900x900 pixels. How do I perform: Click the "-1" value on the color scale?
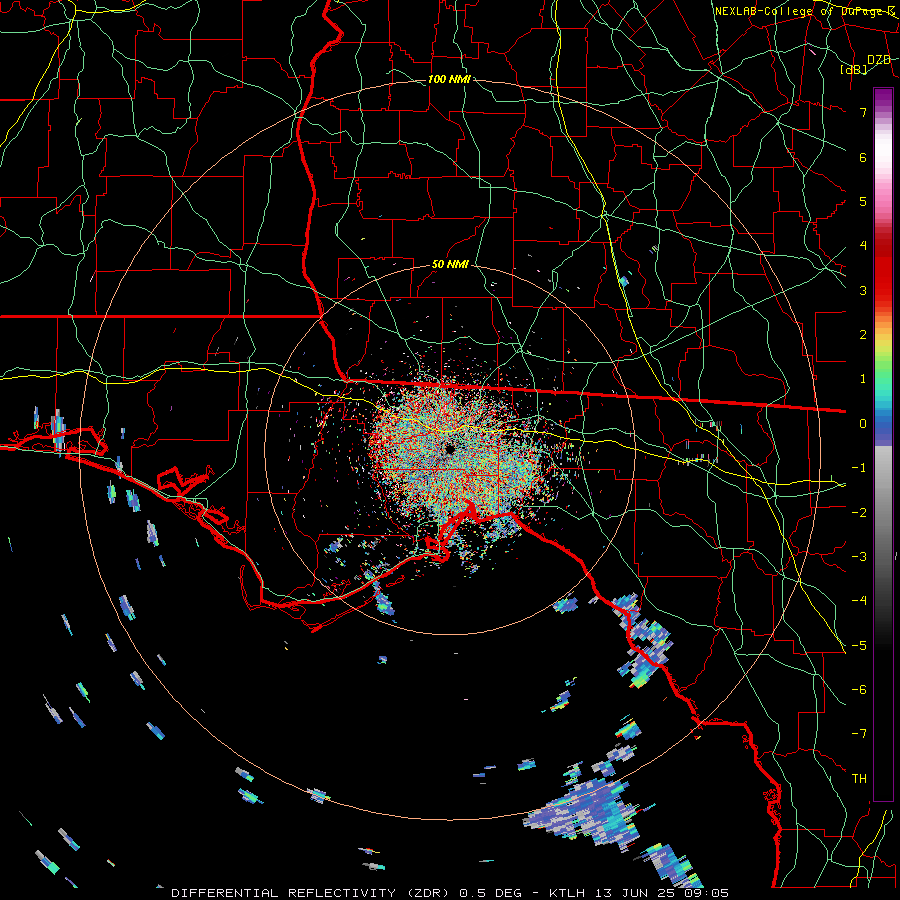(x=859, y=468)
